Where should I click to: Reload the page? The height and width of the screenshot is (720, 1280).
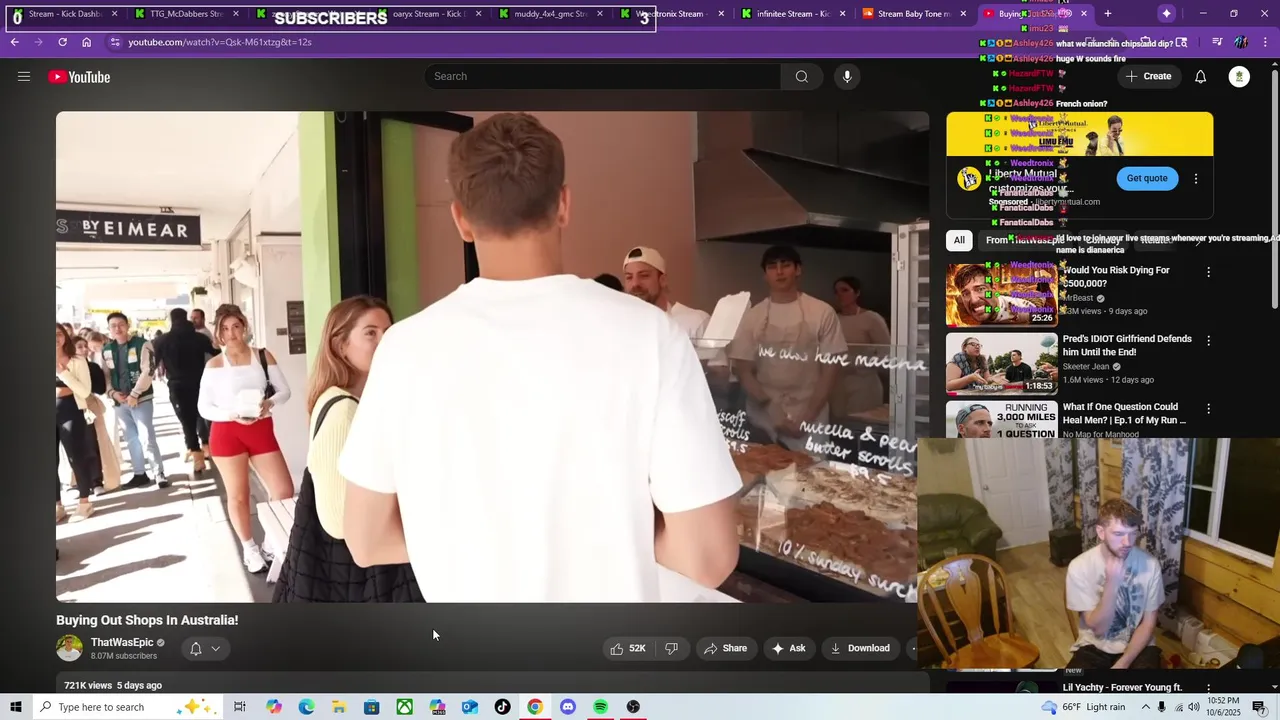click(62, 42)
